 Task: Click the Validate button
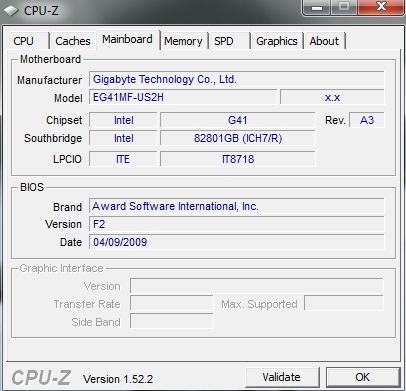[282, 377]
